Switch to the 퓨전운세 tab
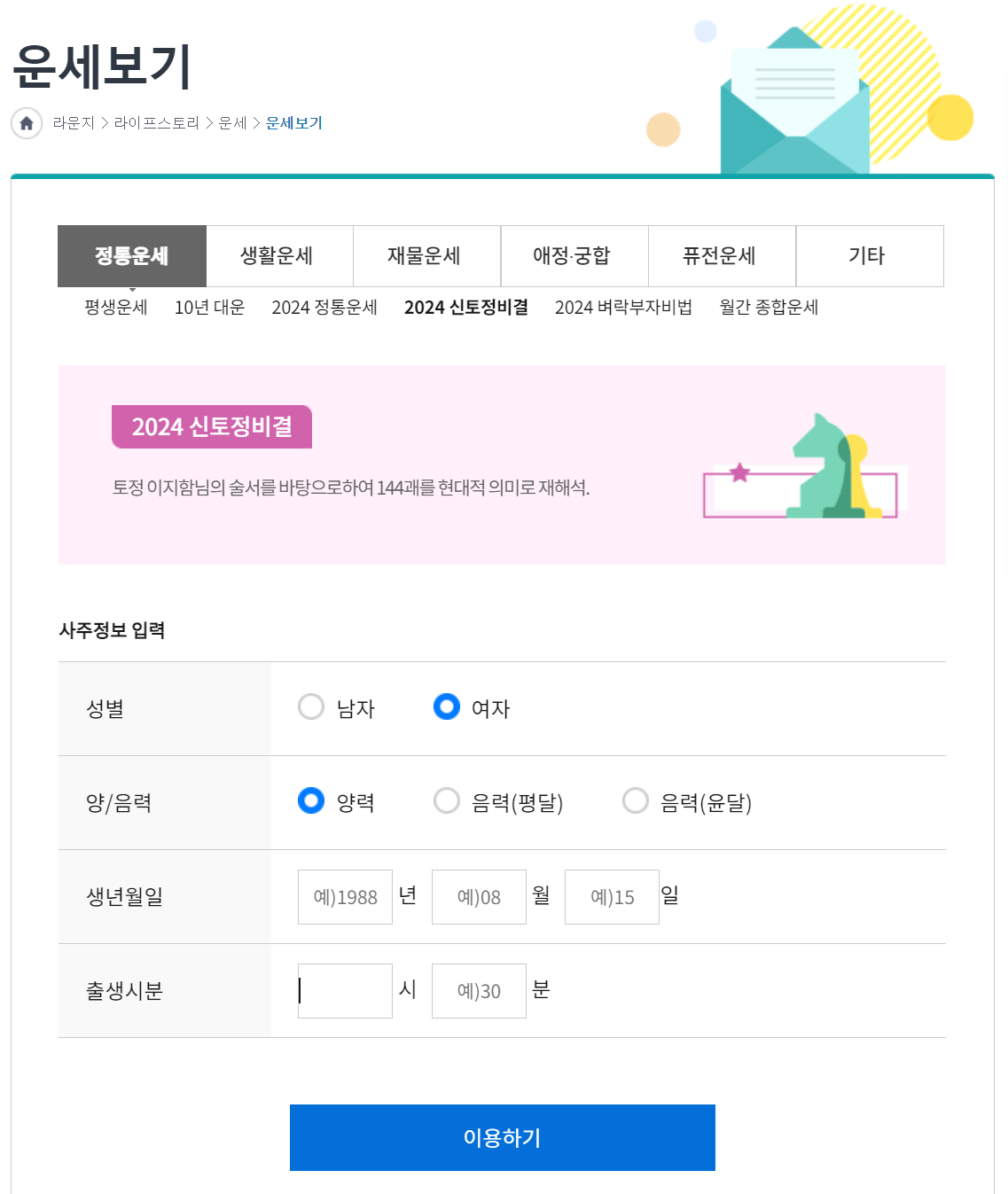This screenshot has width=1008, height=1194. [723, 255]
